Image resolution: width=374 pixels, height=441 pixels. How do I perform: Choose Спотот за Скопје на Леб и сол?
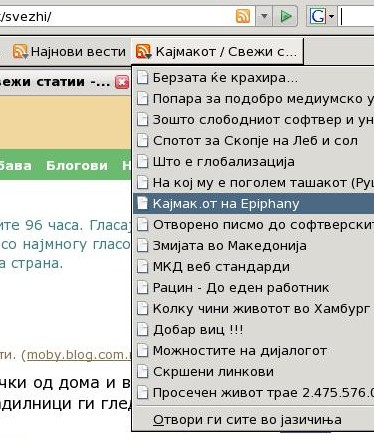click(x=253, y=141)
